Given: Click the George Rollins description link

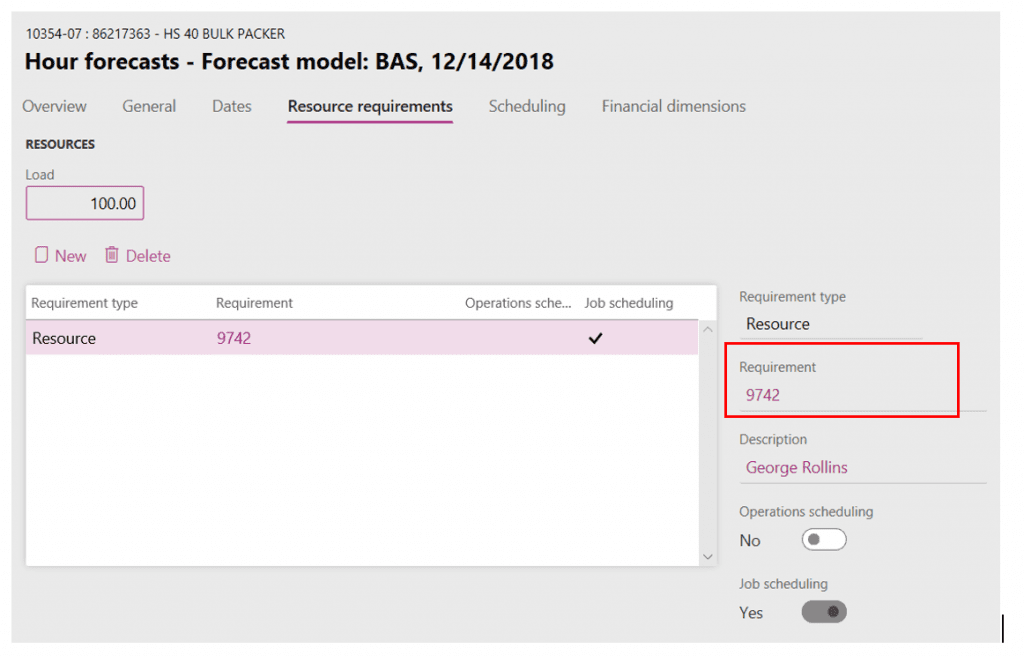Looking at the screenshot, I should click(796, 467).
